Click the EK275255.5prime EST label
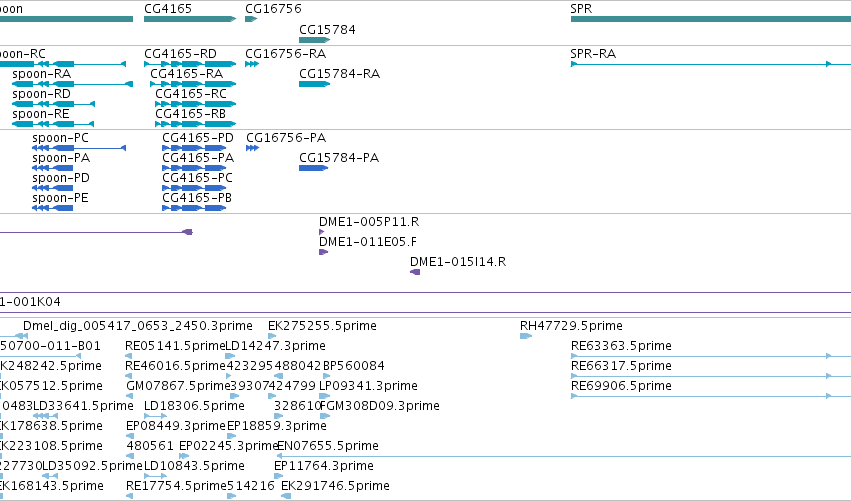The image size is (851, 501). point(322,326)
